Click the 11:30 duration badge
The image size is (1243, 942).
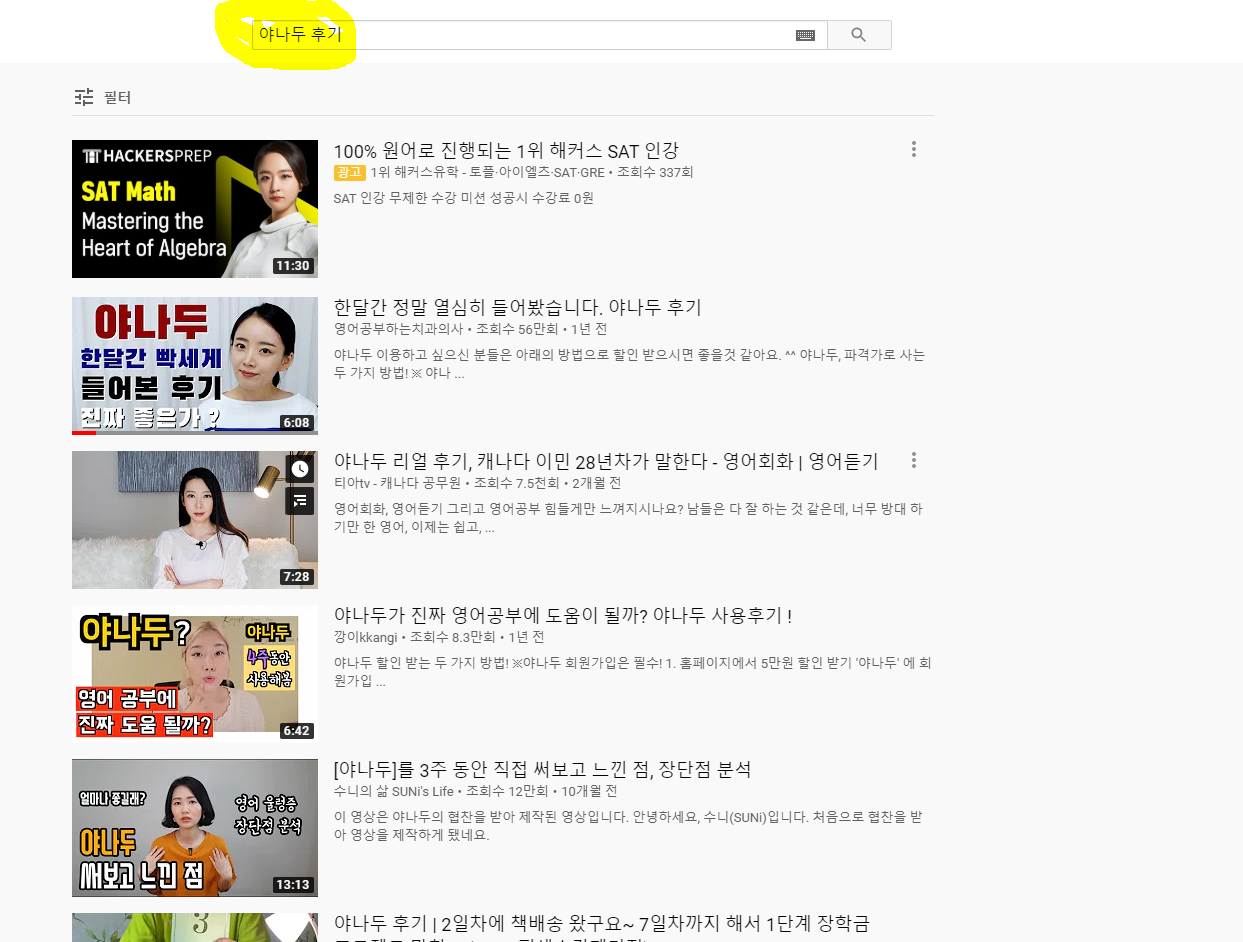293,266
